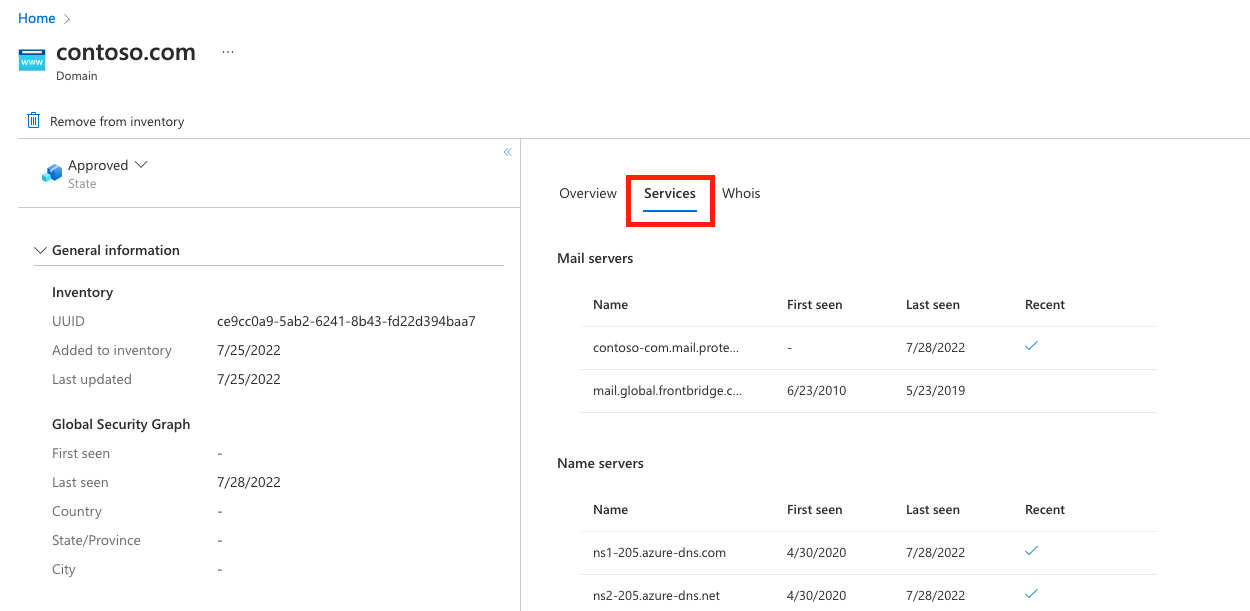Click the trash icon for Remove from inventory
1250x611 pixels.
(x=33, y=120)
